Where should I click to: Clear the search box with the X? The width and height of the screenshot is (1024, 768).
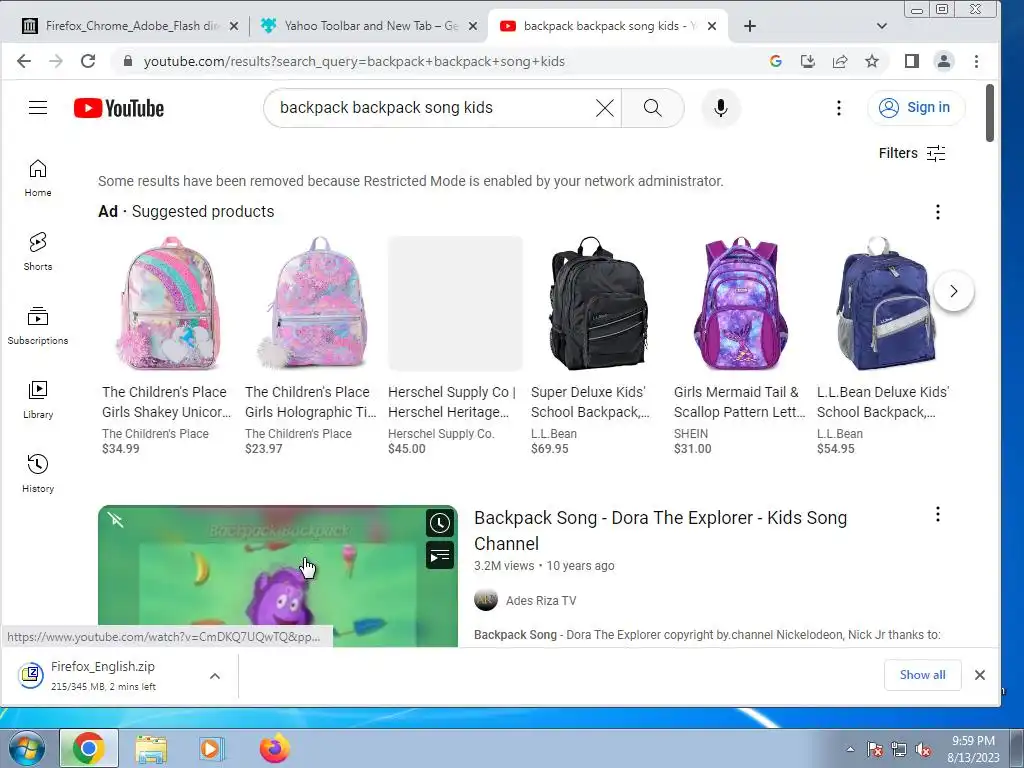(605, 108)
